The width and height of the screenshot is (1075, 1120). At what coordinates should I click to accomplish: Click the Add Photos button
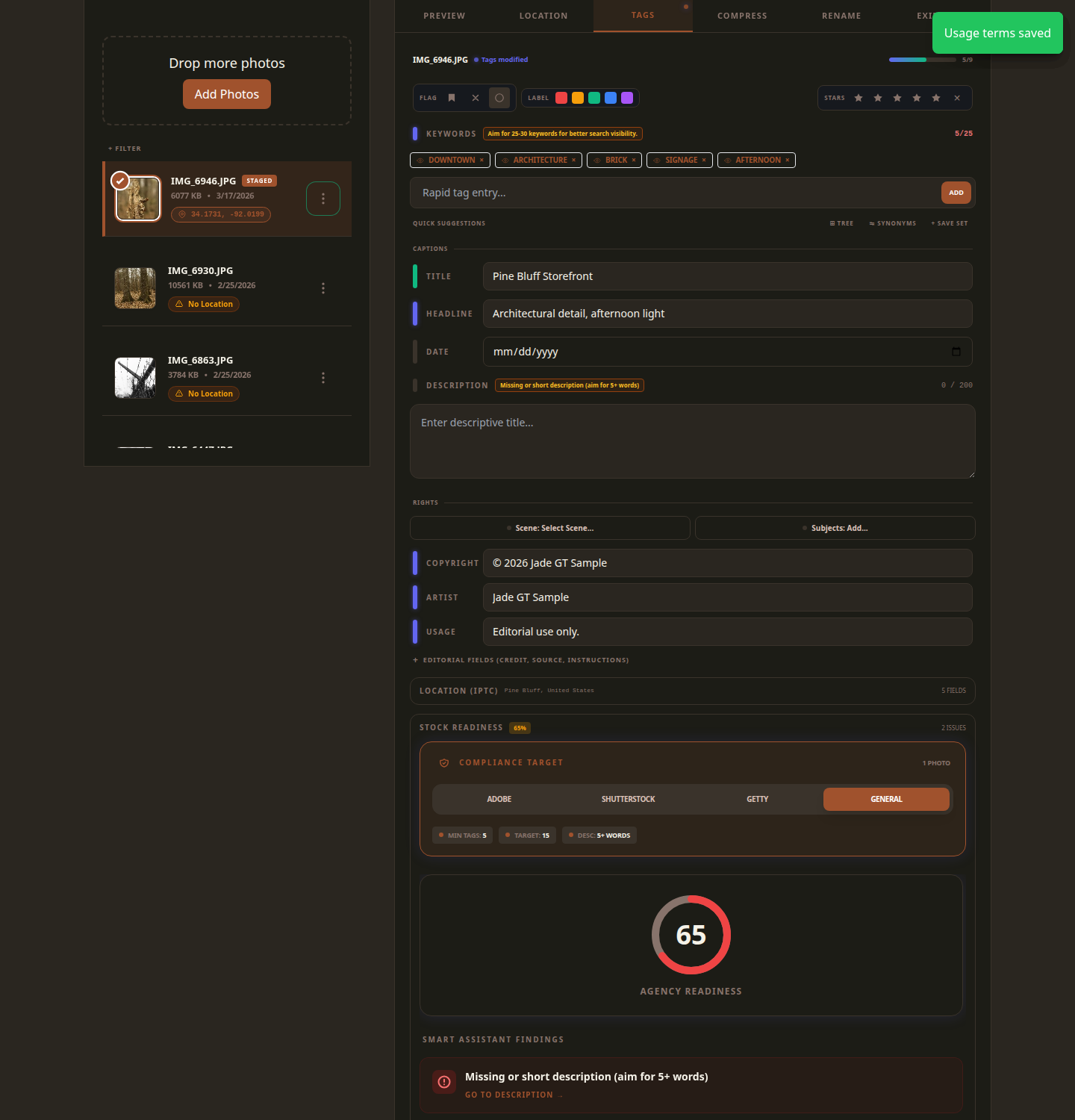(227, 94)
